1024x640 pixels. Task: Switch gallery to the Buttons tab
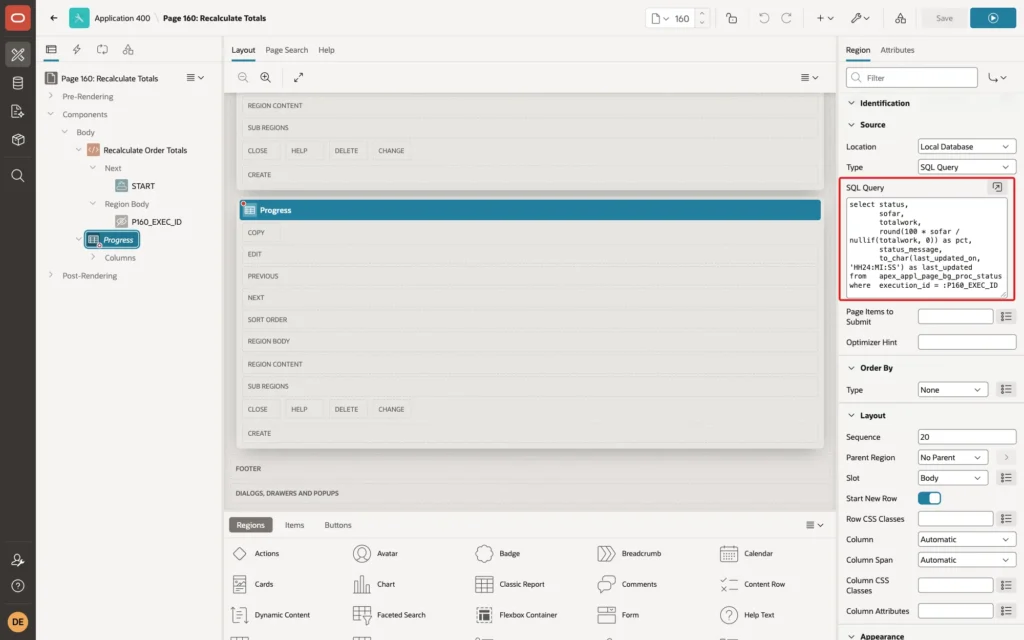coord(338,525)
